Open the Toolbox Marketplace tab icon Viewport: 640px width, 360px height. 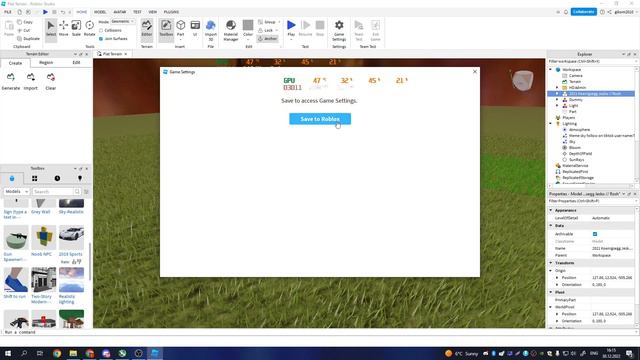pos(12,178)
